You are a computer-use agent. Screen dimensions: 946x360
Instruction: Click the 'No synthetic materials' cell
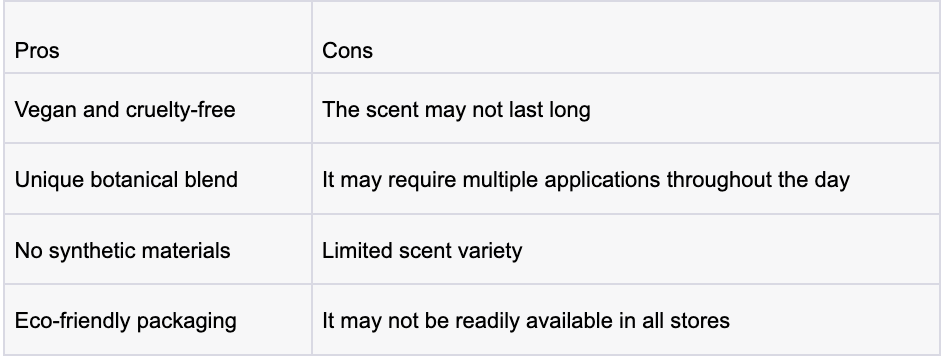click(x=157, y=249)
